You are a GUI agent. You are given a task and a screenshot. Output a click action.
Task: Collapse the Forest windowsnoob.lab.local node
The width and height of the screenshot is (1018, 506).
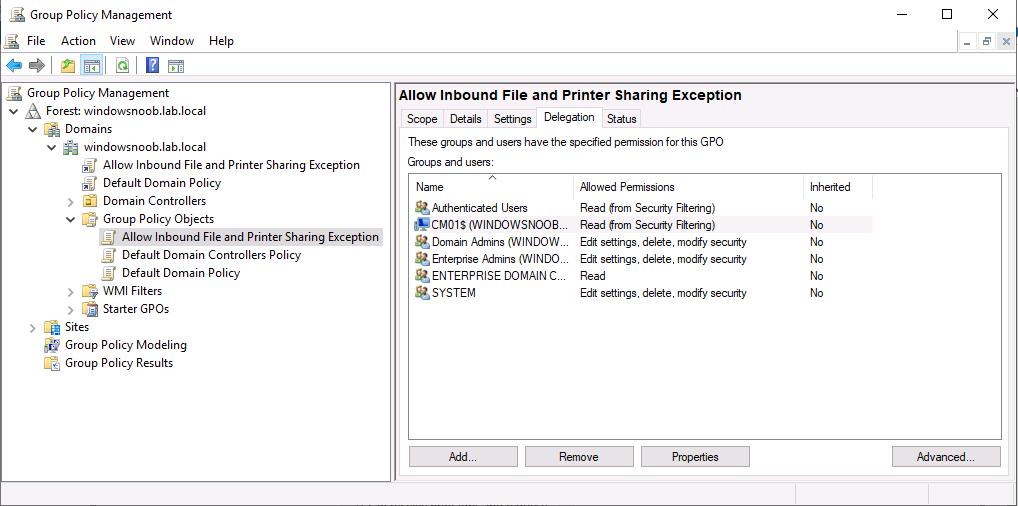[14, 111]
